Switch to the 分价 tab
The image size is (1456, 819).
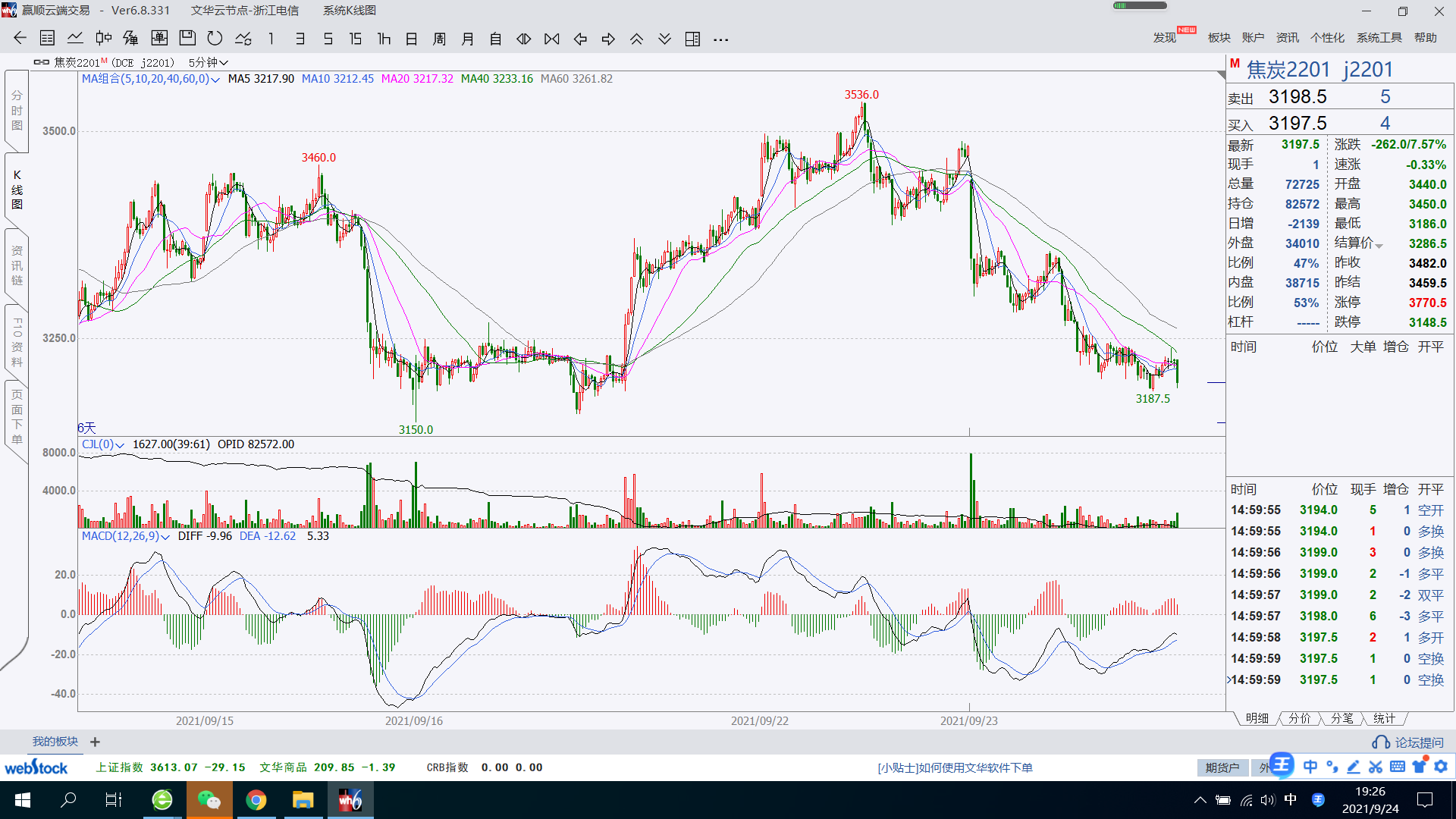(x=1299, y=718)
